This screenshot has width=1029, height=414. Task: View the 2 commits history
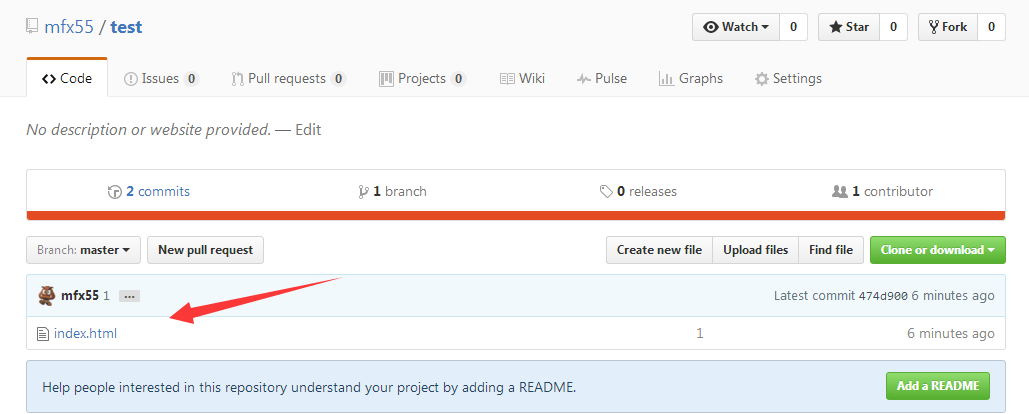149,192
